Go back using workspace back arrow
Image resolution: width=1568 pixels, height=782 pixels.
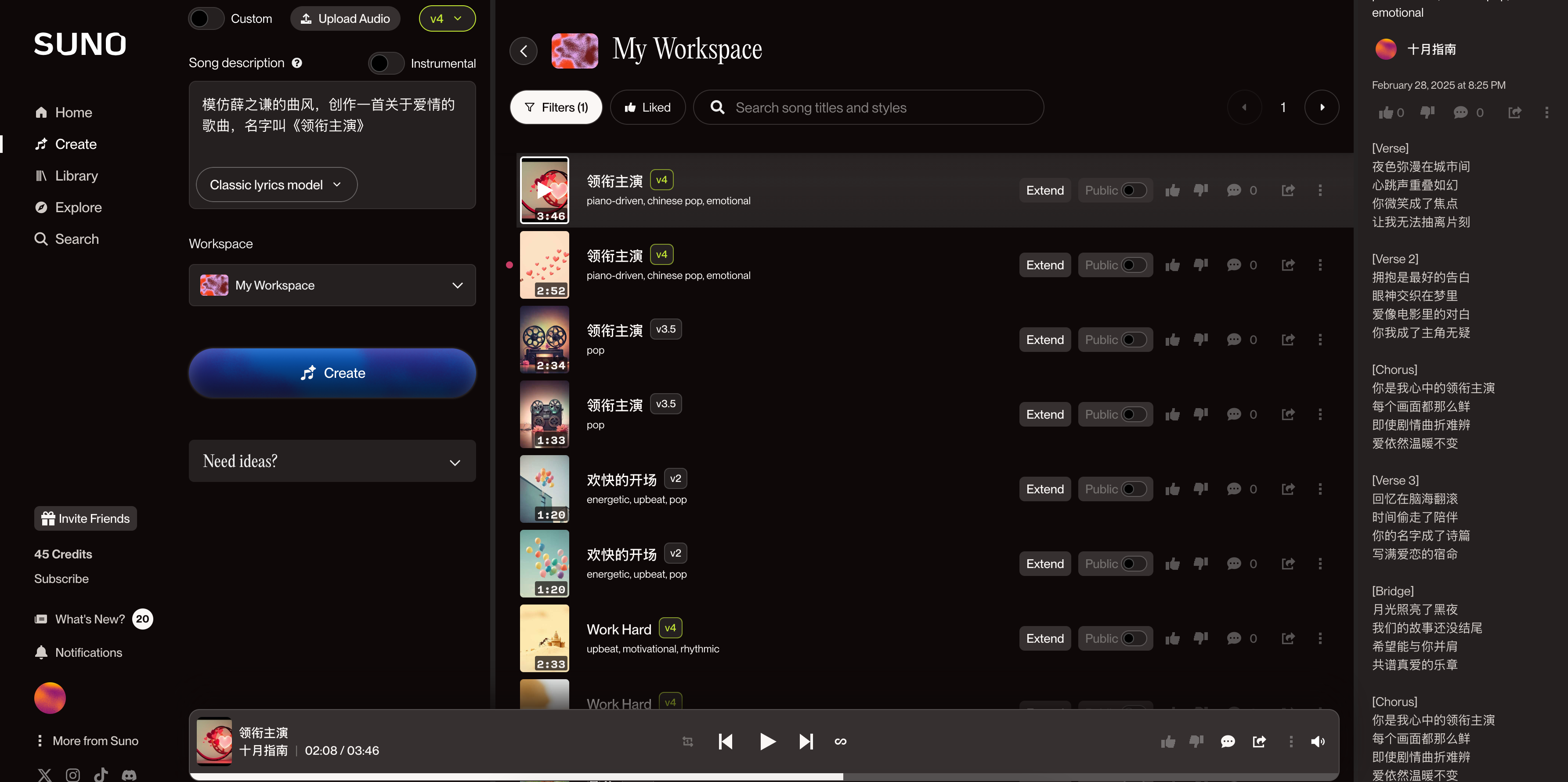pyautogui.click(x=524, y=51)
